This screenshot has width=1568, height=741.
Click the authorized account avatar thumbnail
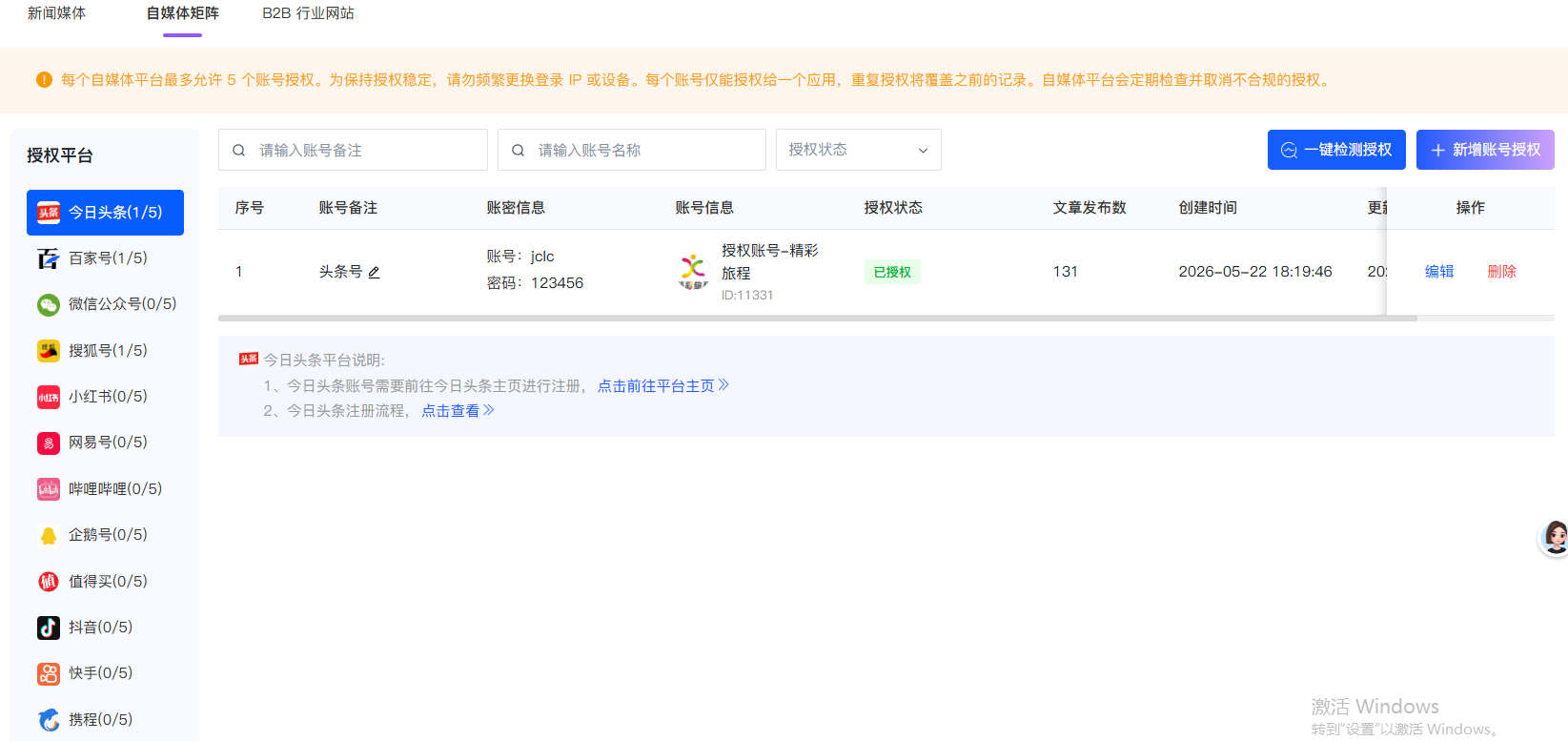tap(693, 272)
